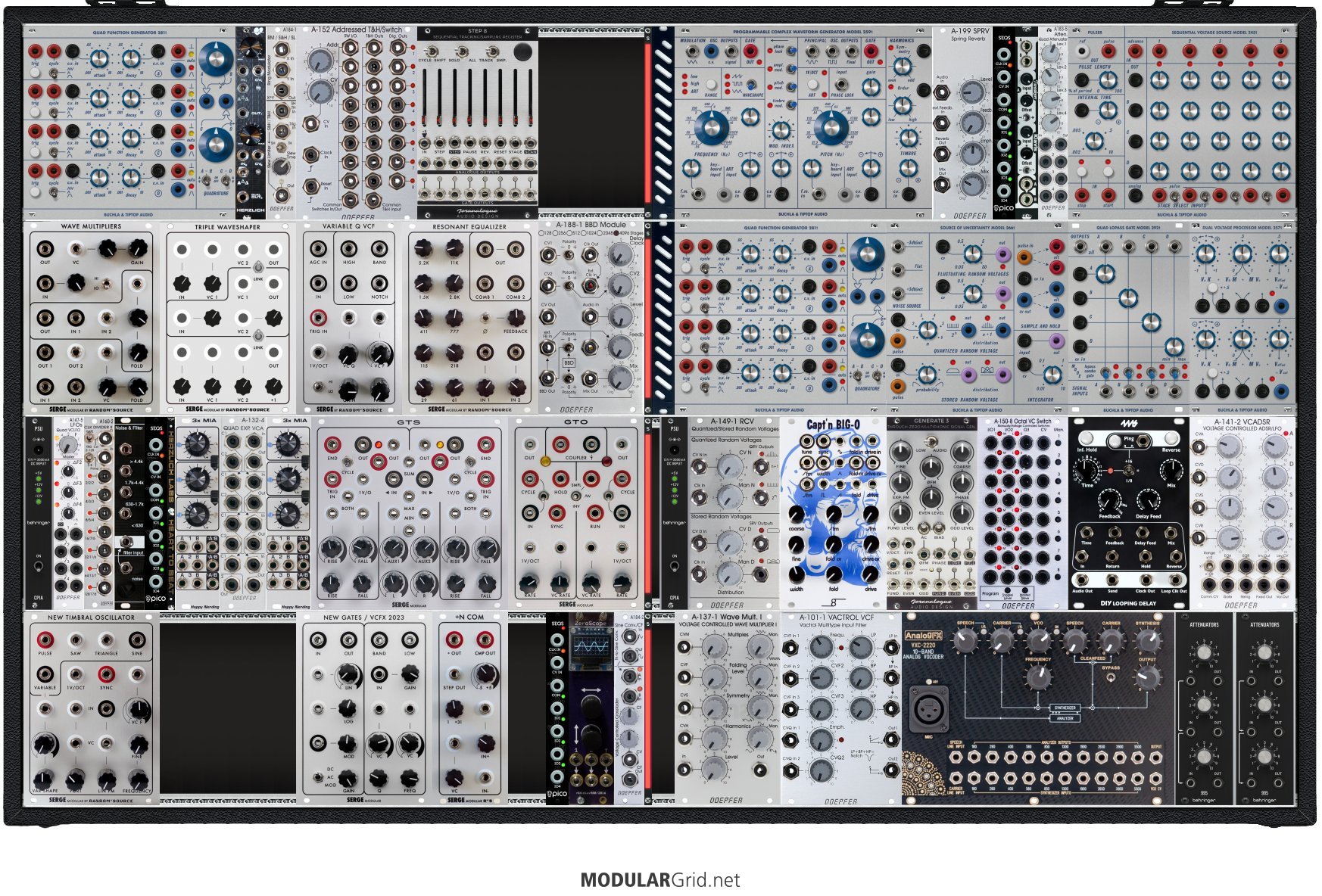Click the Clock In jack on the A-152
The image size is (1322, 896).
[310, 155]
